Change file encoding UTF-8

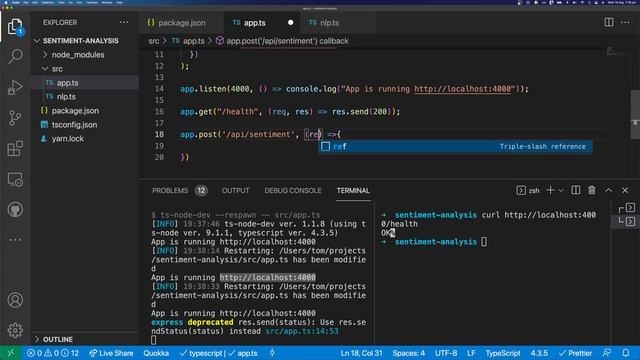[446, 353]
